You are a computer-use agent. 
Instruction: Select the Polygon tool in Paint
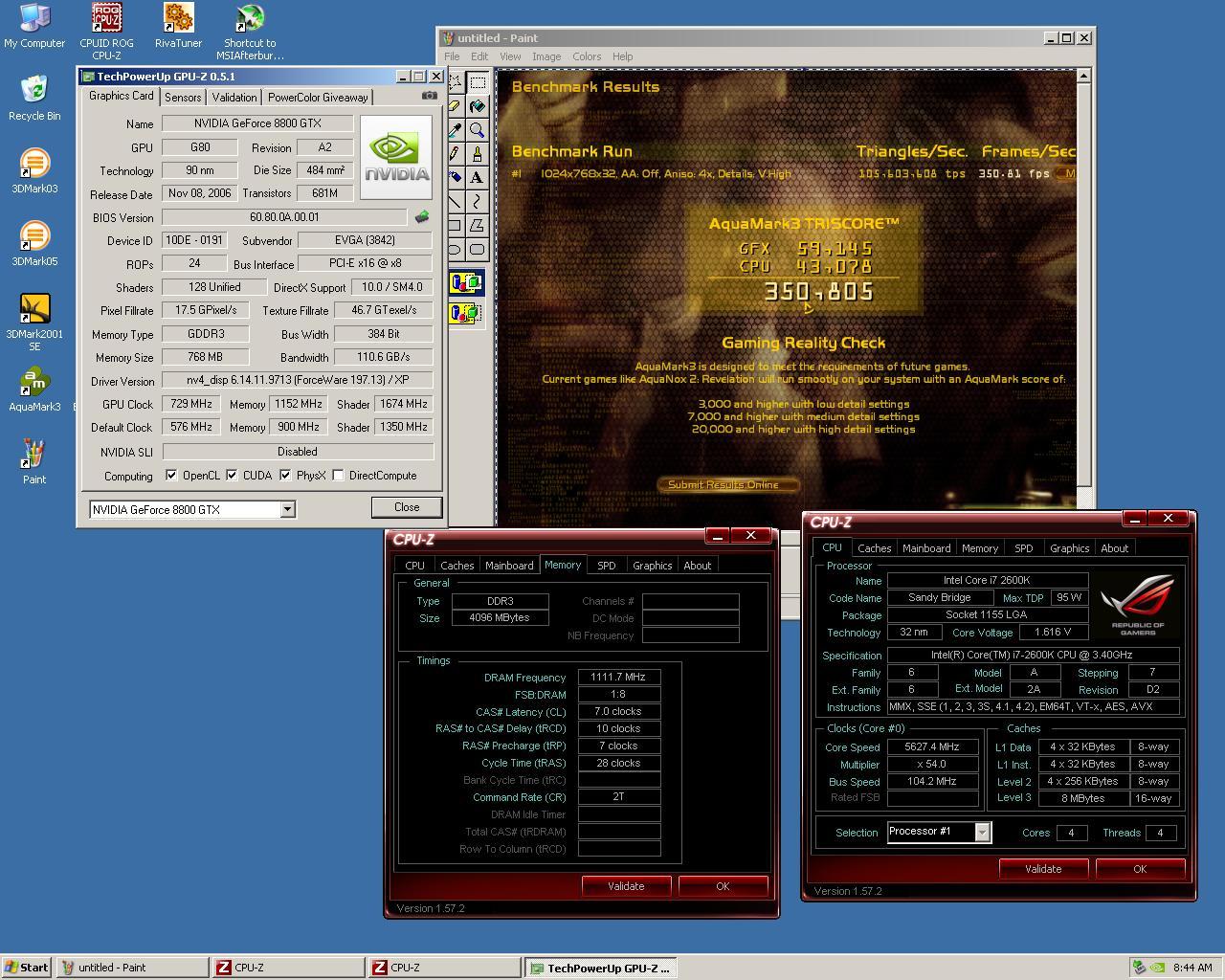pyautogui.click(x=477, y=226)
